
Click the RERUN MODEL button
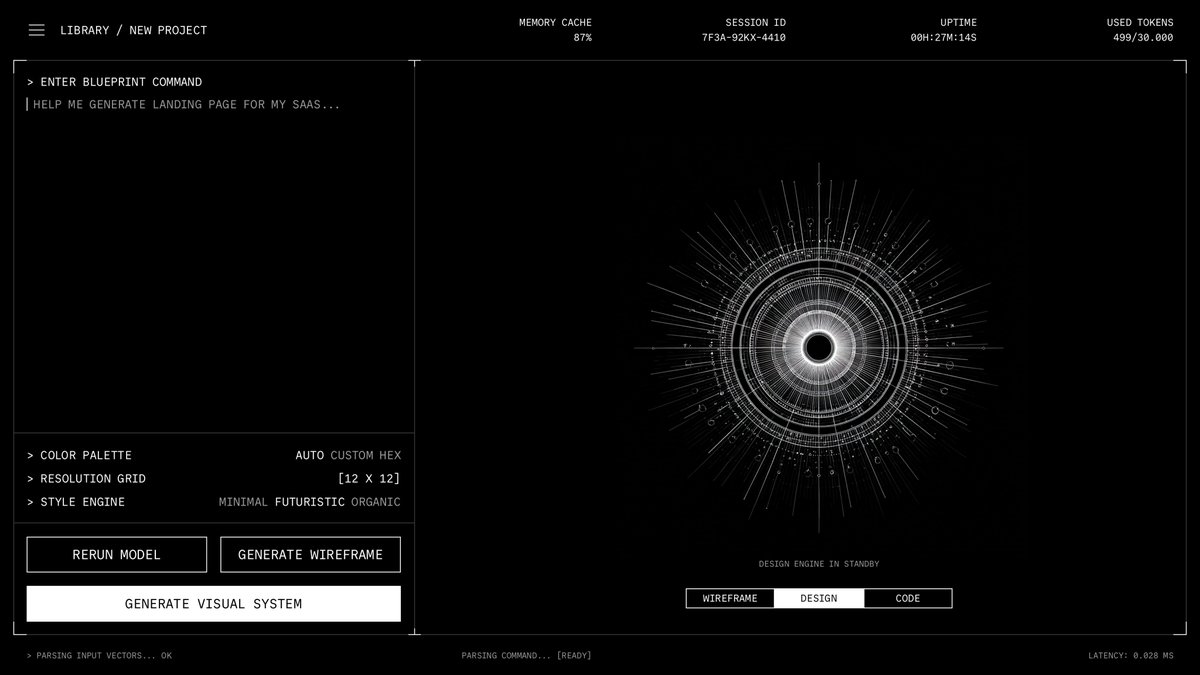click(117, 554)
